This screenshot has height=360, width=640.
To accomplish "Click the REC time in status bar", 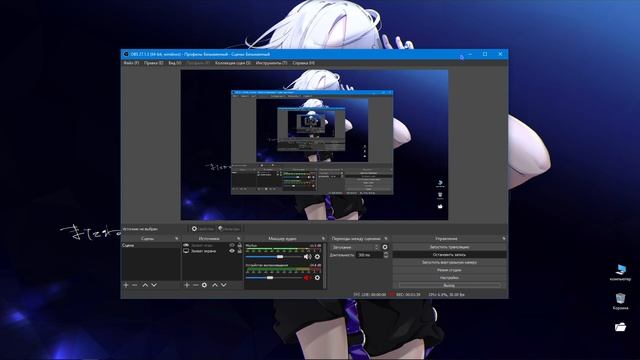I will point(408,294).
